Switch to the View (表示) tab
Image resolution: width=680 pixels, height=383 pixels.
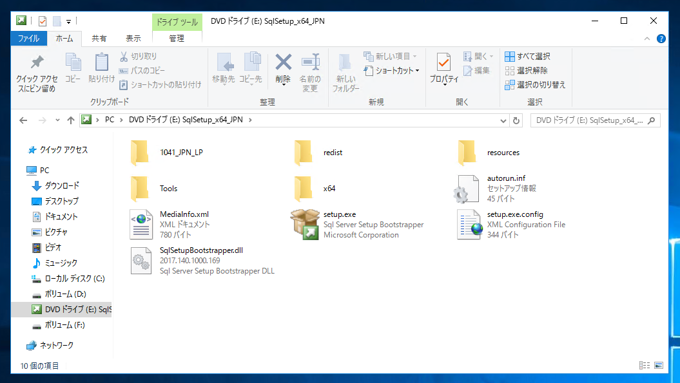[134, 38]
